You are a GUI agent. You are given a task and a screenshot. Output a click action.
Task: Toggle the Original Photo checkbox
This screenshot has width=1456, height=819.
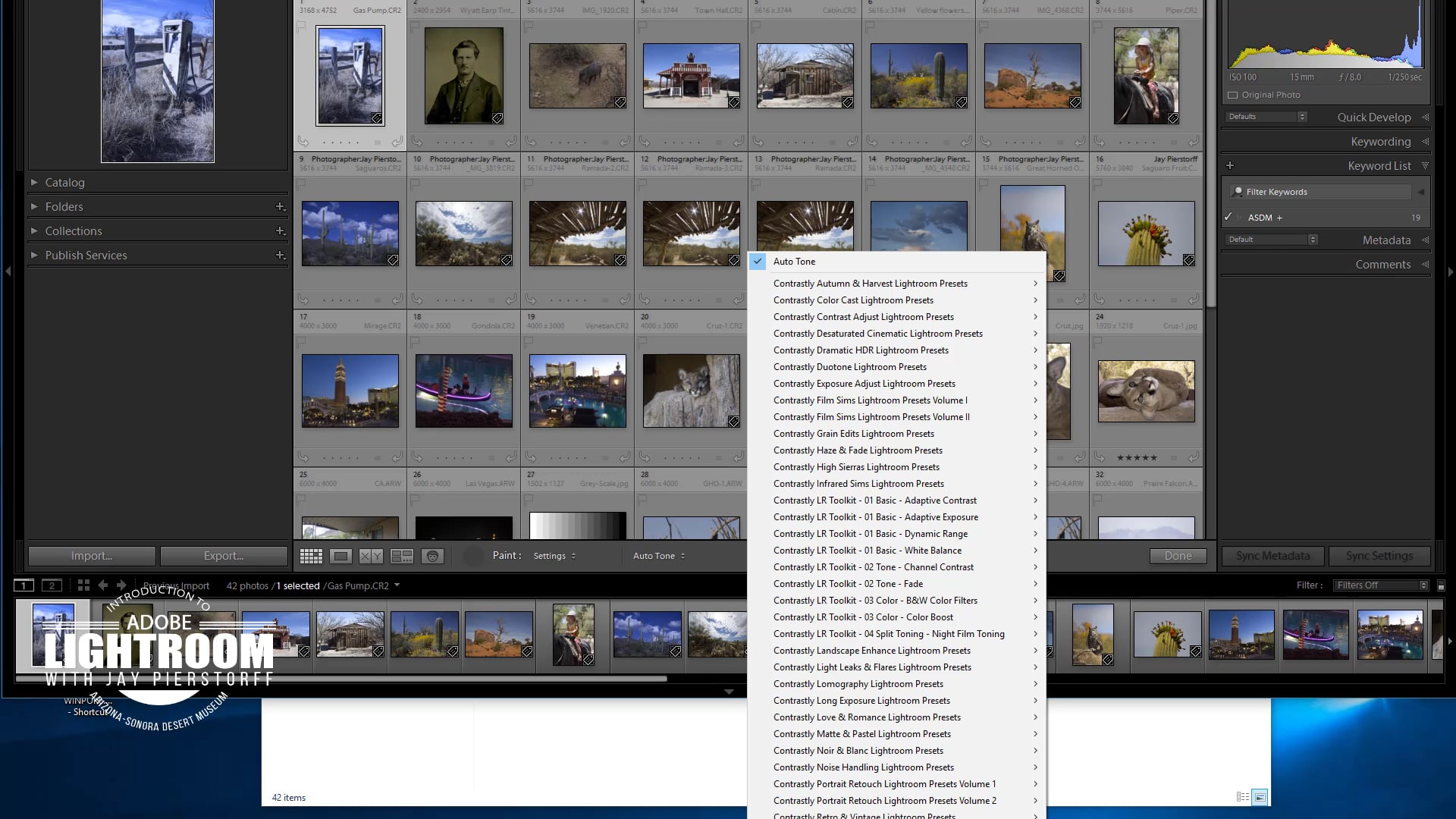tap(1233, 96)
